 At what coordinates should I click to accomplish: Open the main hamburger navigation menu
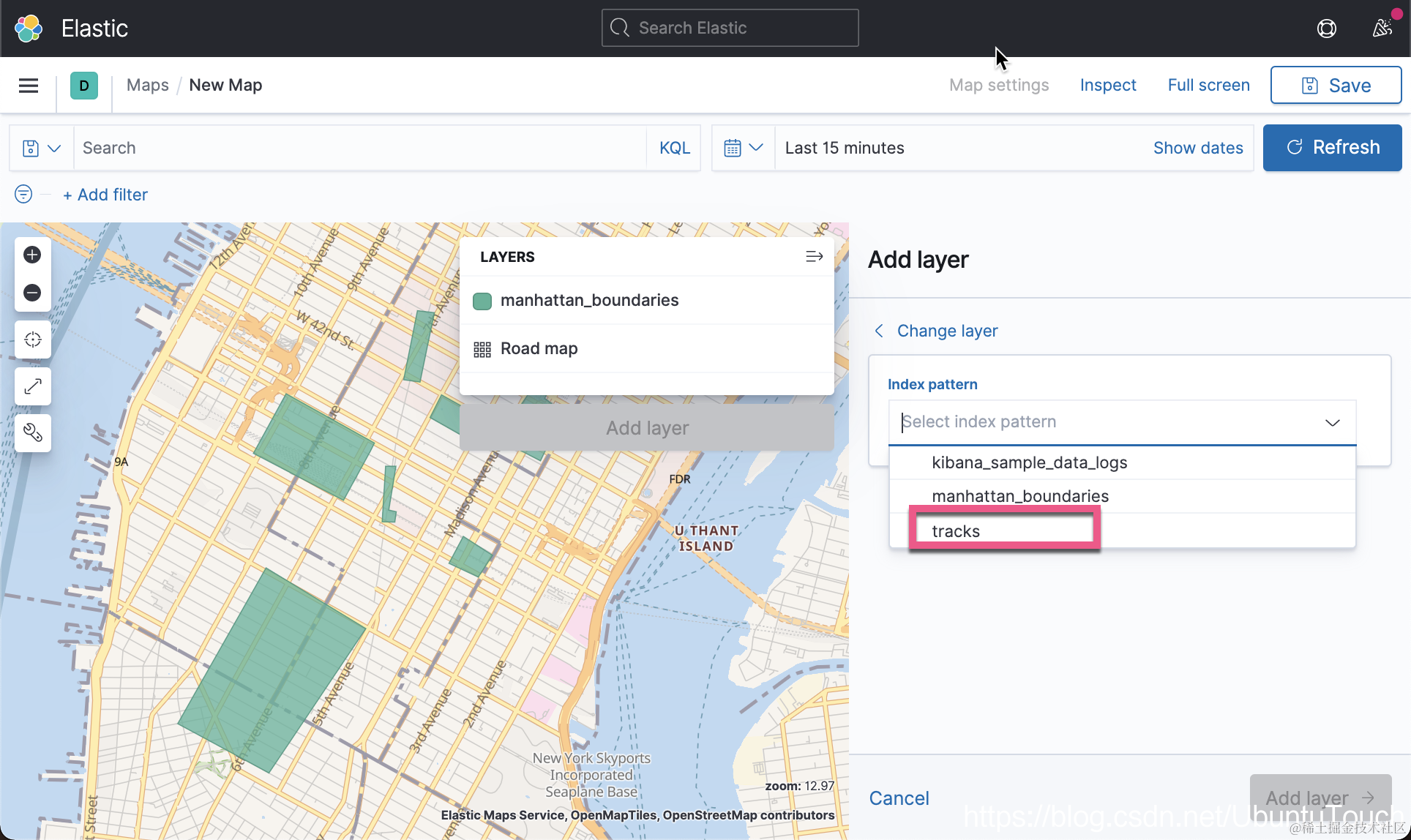pos(29,86)
